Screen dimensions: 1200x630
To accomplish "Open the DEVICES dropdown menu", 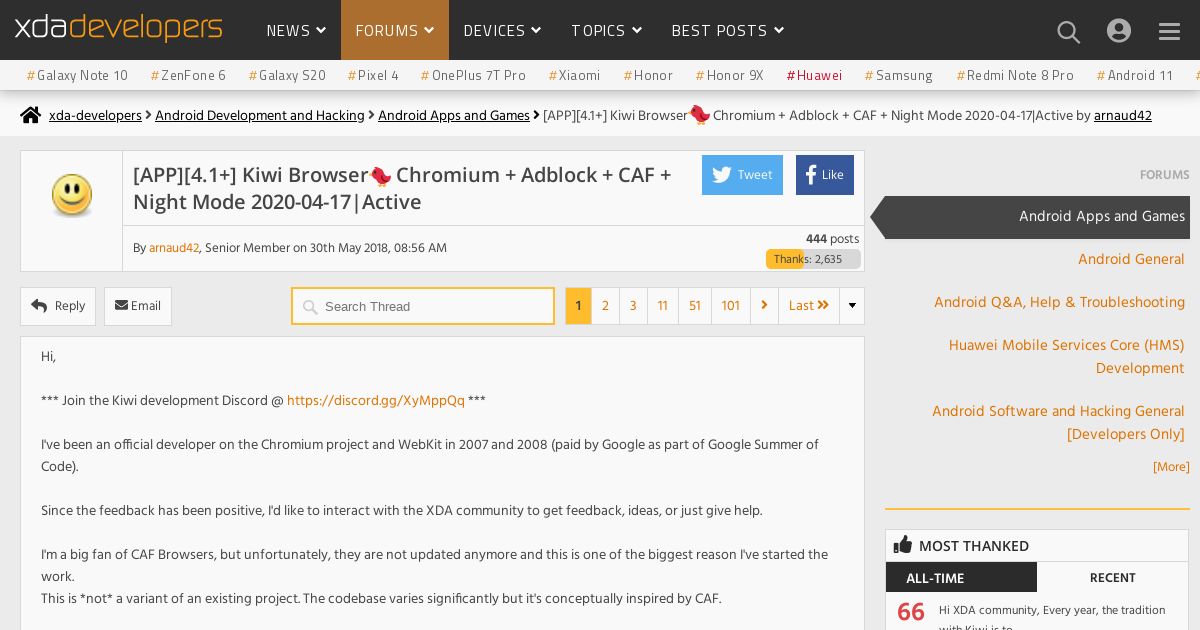I will pyautogui.click(x=502, y=31).
